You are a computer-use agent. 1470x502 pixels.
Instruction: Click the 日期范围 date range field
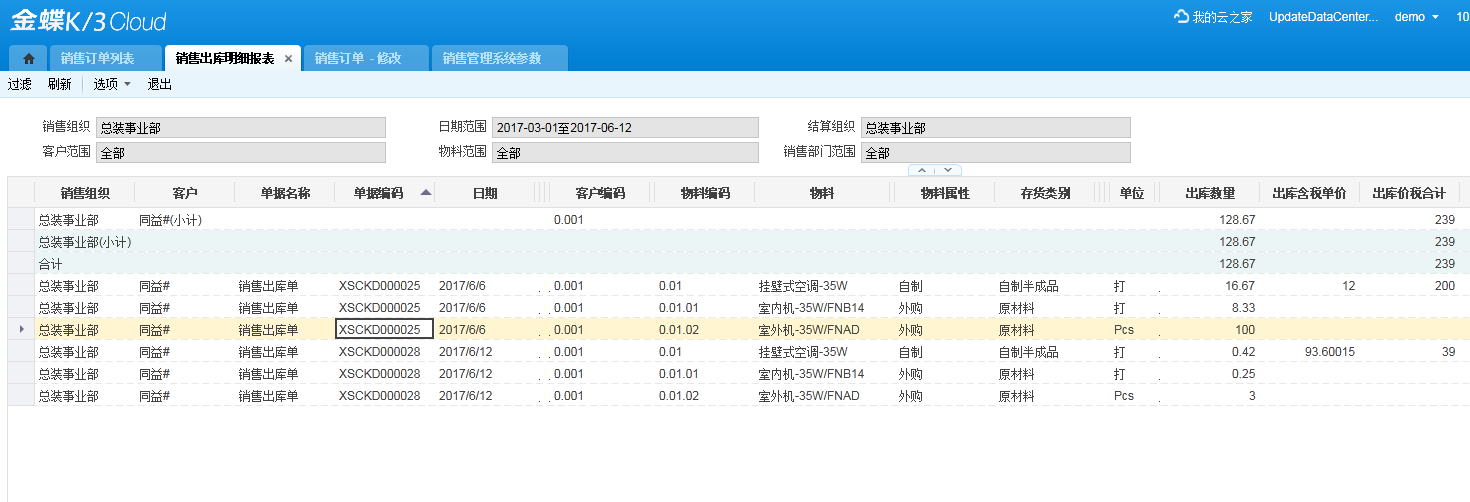[x=625, y=128]
